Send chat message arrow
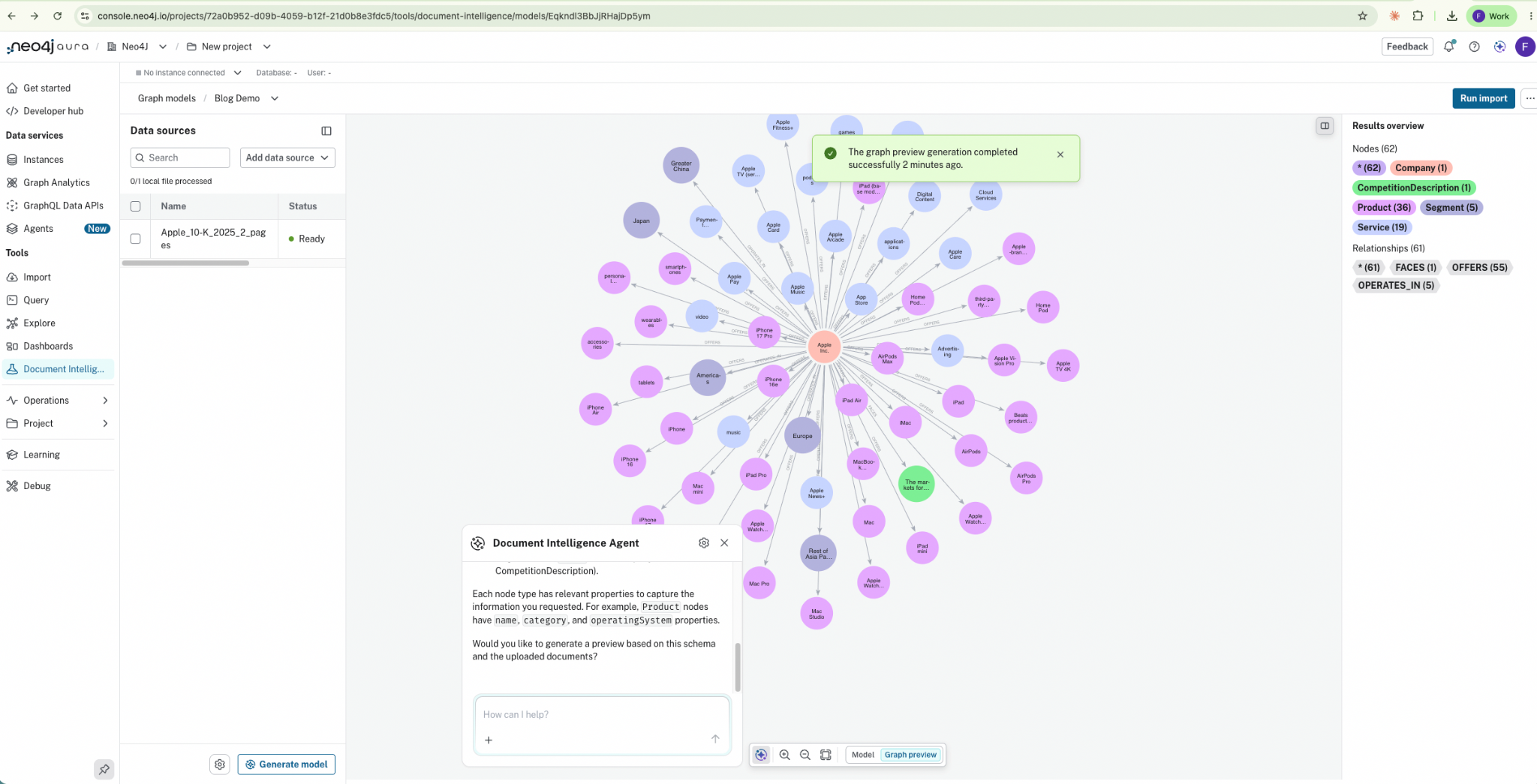1537x784 pixels. 715,739
